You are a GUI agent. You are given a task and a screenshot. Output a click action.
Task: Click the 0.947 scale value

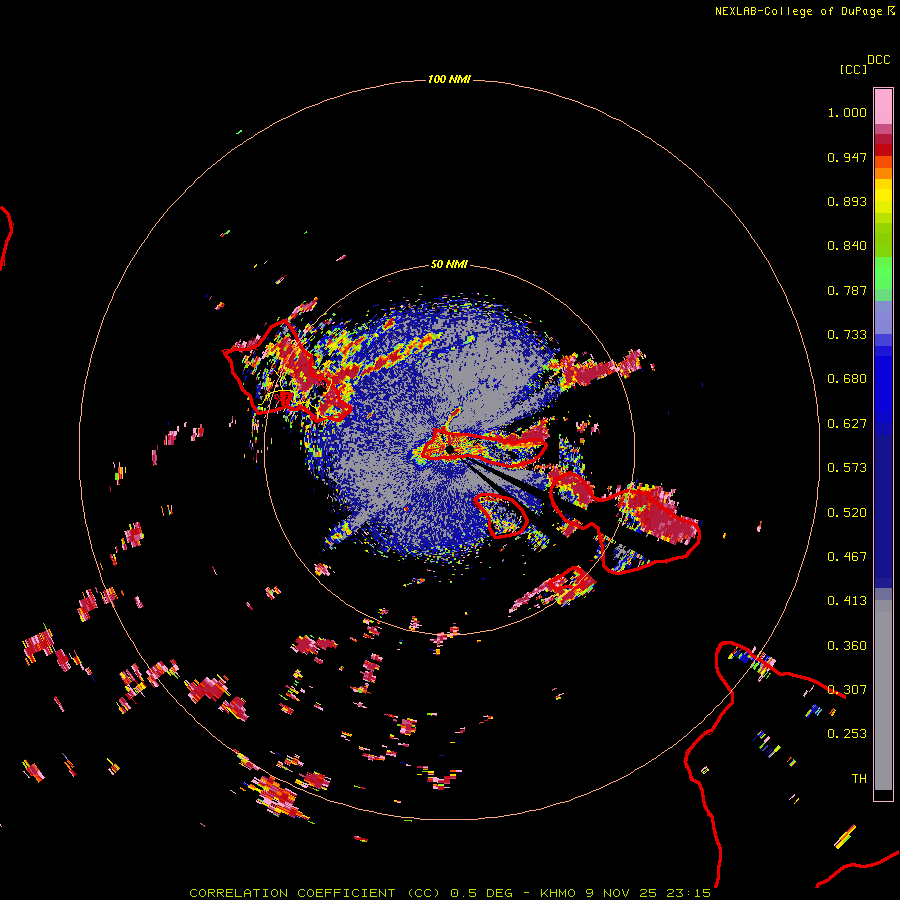[x=847, y=157]
